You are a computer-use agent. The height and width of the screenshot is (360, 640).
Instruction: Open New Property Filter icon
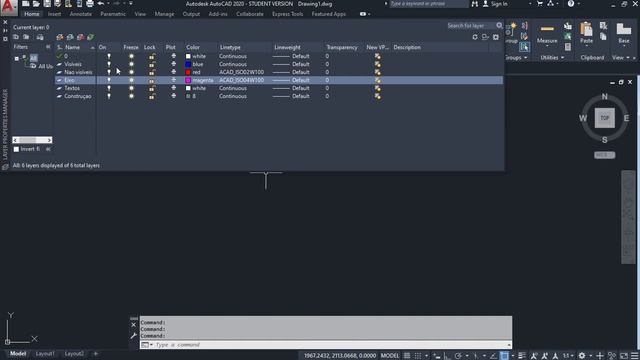point(16,37)
